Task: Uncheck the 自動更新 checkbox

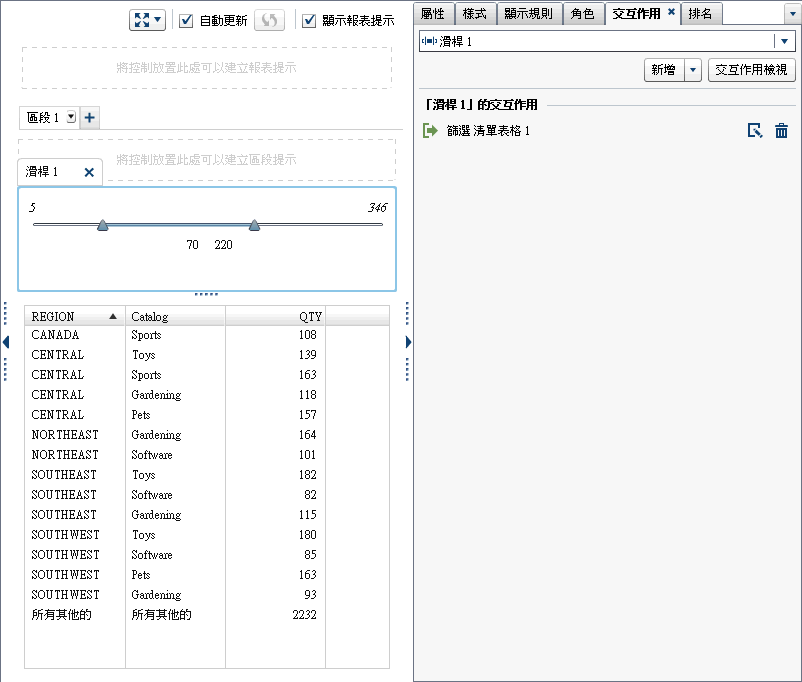Action: point(185,19)
